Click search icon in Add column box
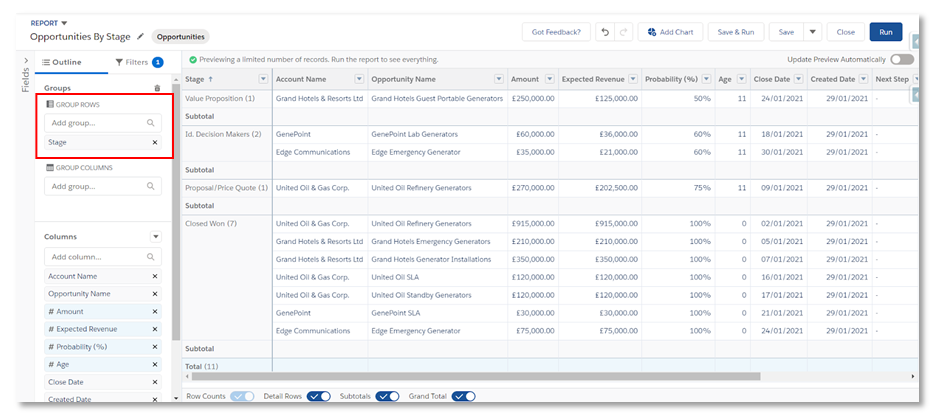The height and width of the screenshot is (420, 940). coord(150,257)
